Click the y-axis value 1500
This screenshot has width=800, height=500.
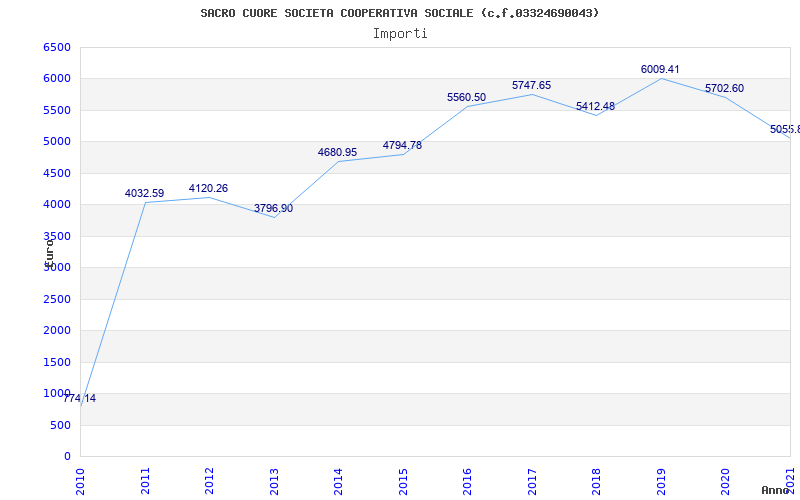(57, 362)
